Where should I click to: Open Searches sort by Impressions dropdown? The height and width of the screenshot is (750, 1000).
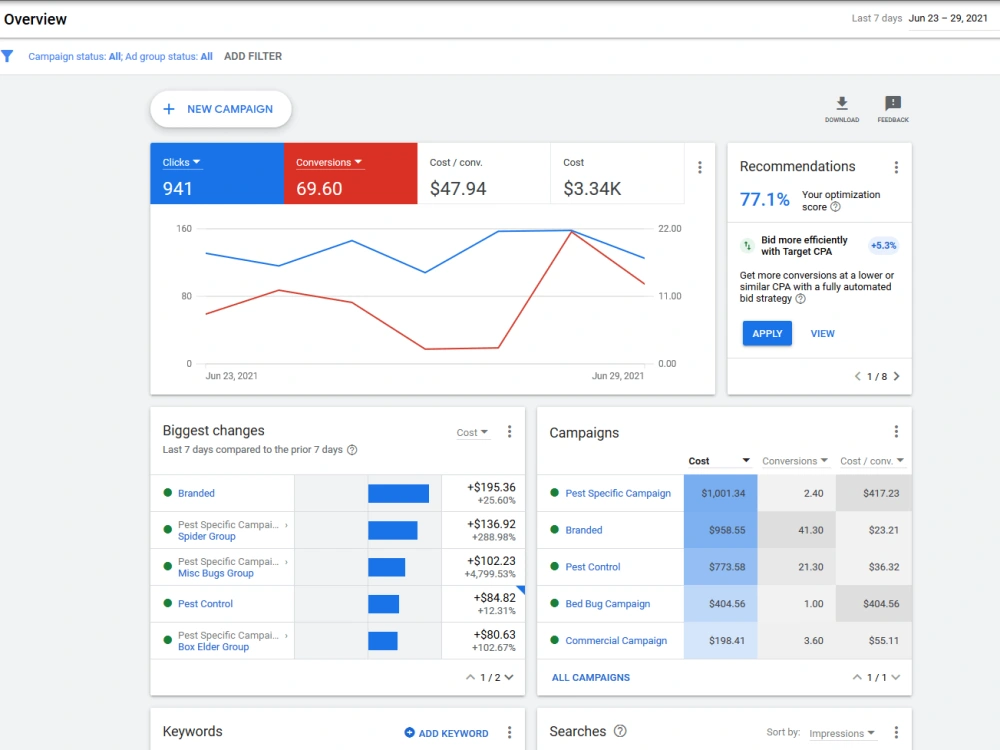coord(842,733)
